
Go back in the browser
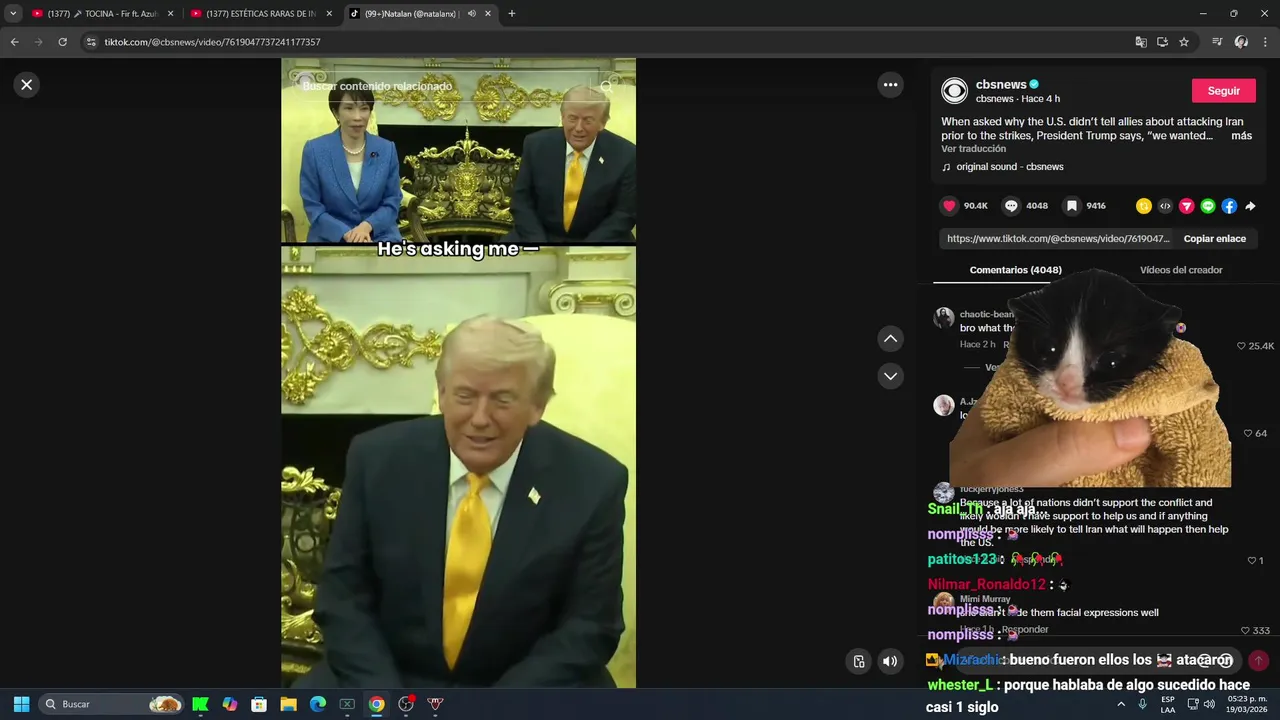pyautogui.click(x=14, y=42)
